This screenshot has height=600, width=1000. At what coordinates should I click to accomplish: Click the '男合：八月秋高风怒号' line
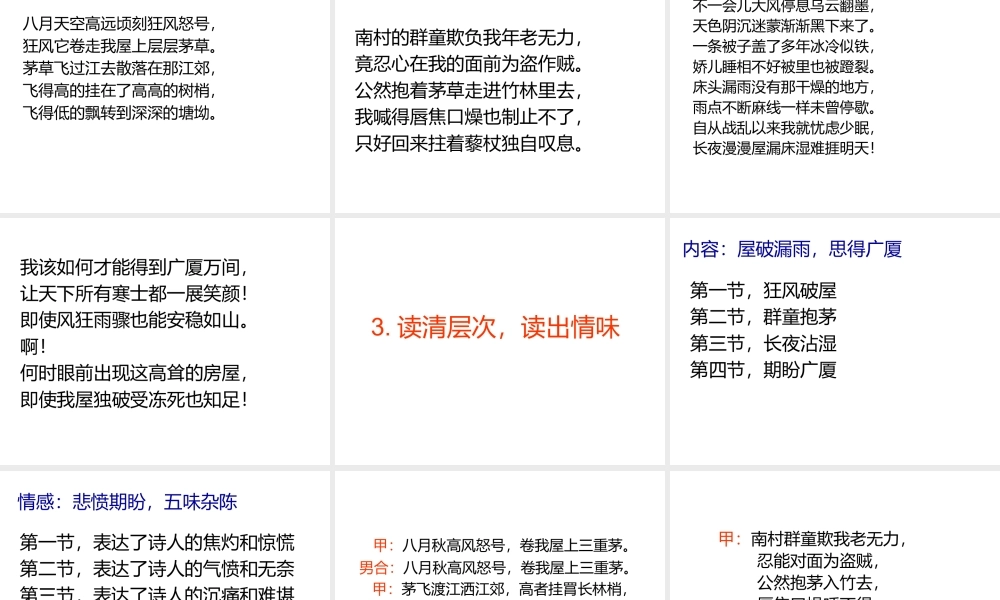click(x=496, y=567)
